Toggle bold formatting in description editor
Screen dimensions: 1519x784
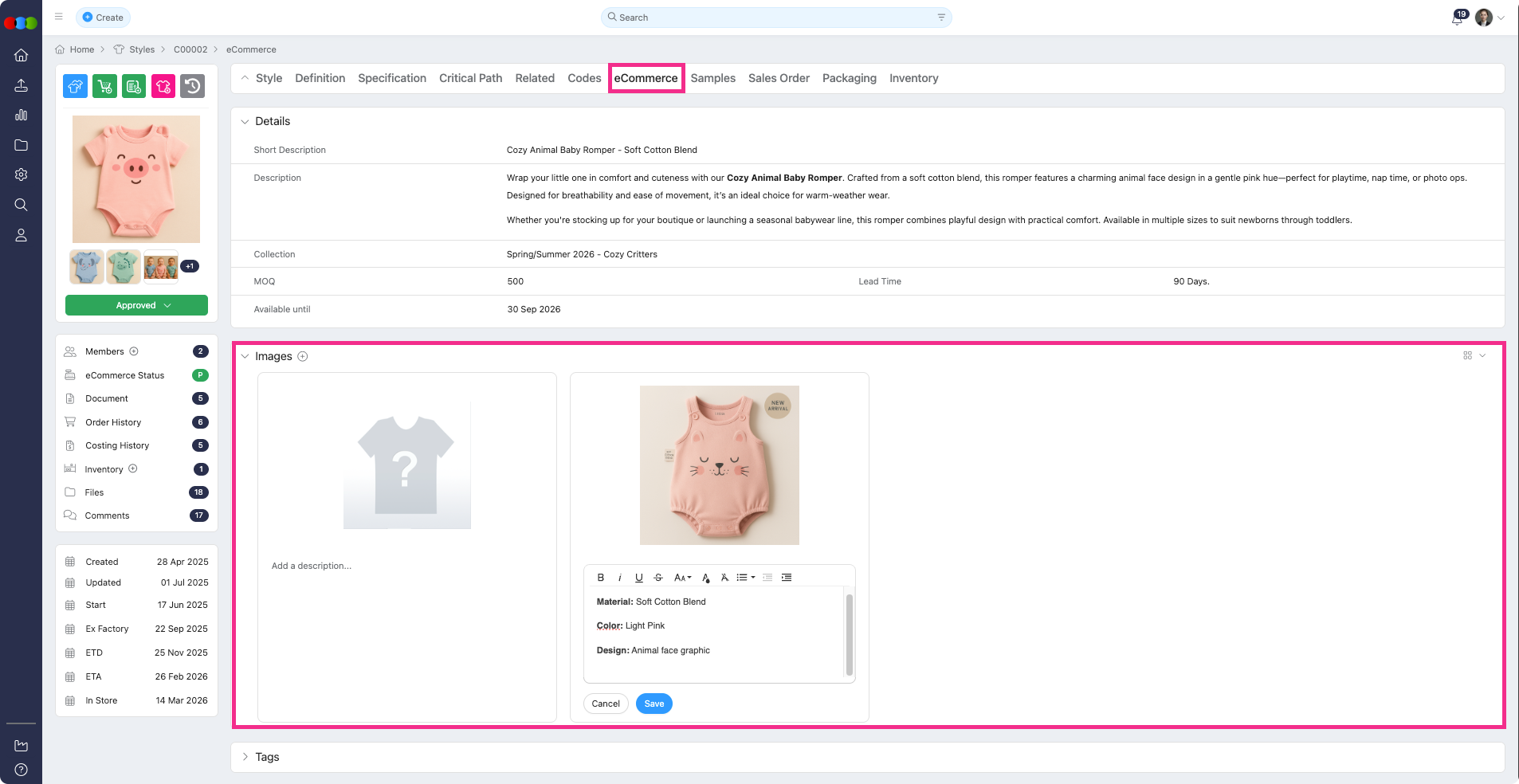click(601, 578)
